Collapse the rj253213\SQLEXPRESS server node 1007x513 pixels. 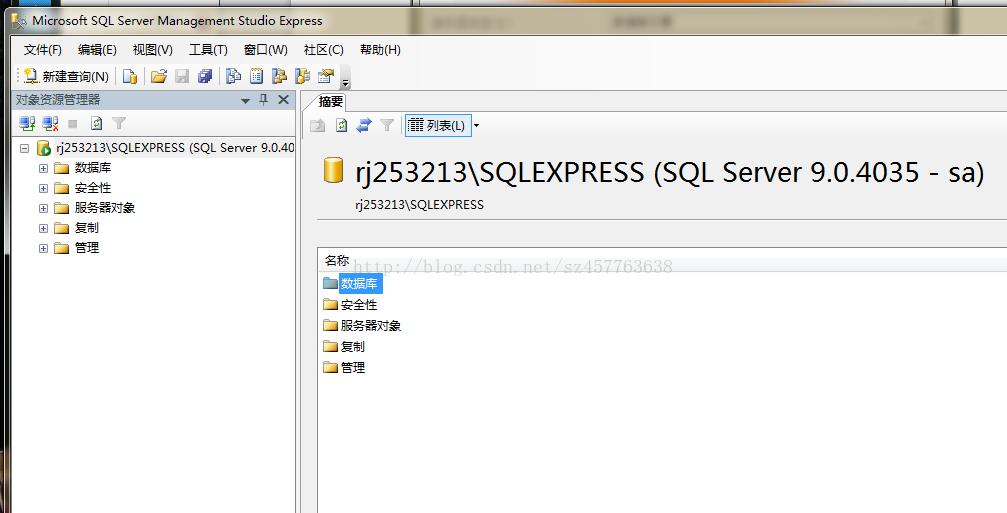click(24, 148)
